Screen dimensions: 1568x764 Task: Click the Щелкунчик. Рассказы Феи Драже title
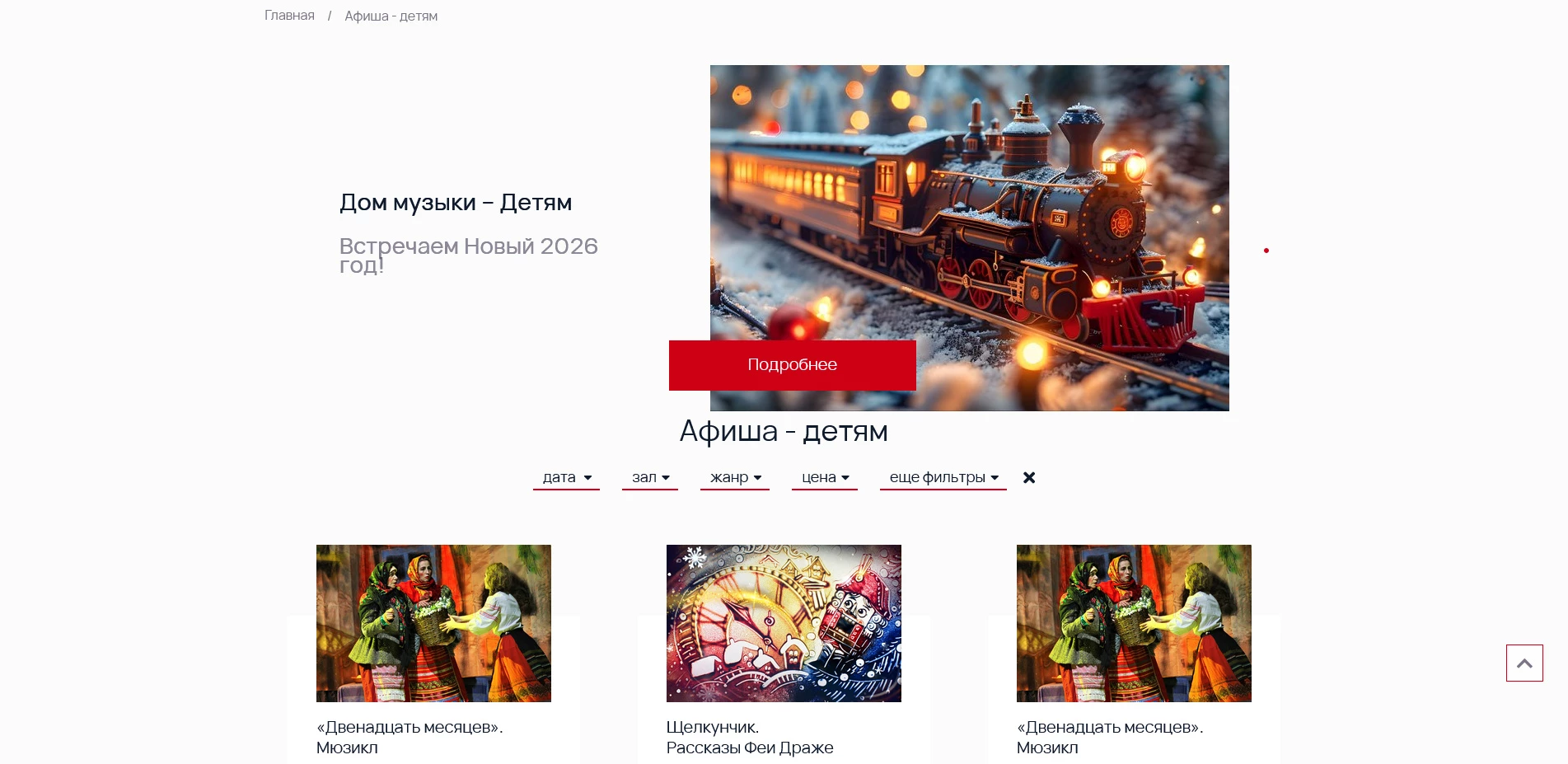click(750, 738)
